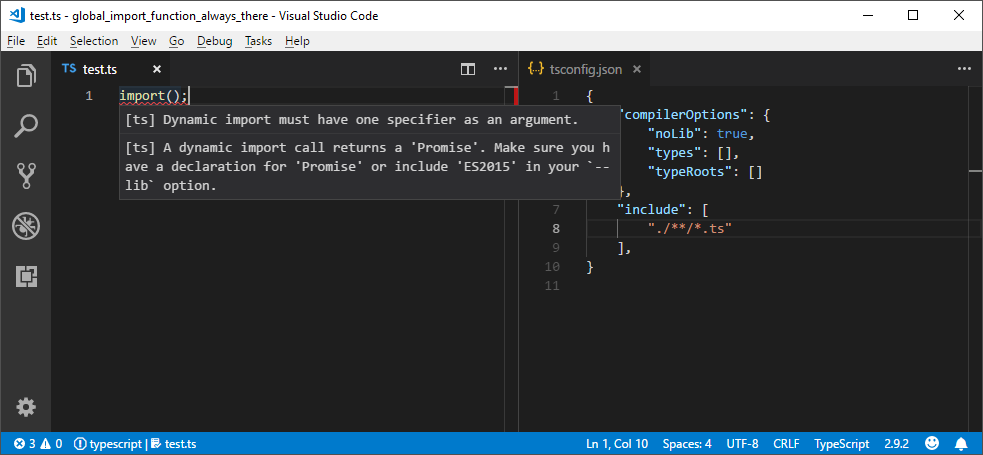
Task: Open the Source Control view
Action: click(x=26, y=176)
